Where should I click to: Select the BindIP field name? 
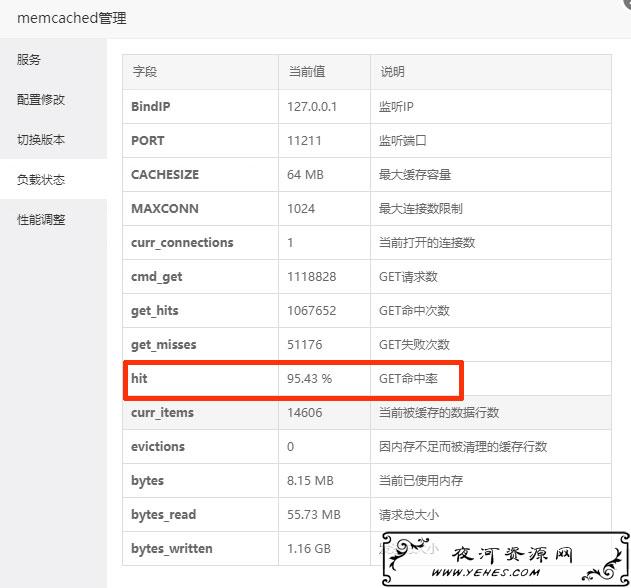pyautogui.click(x=151, y=107)
